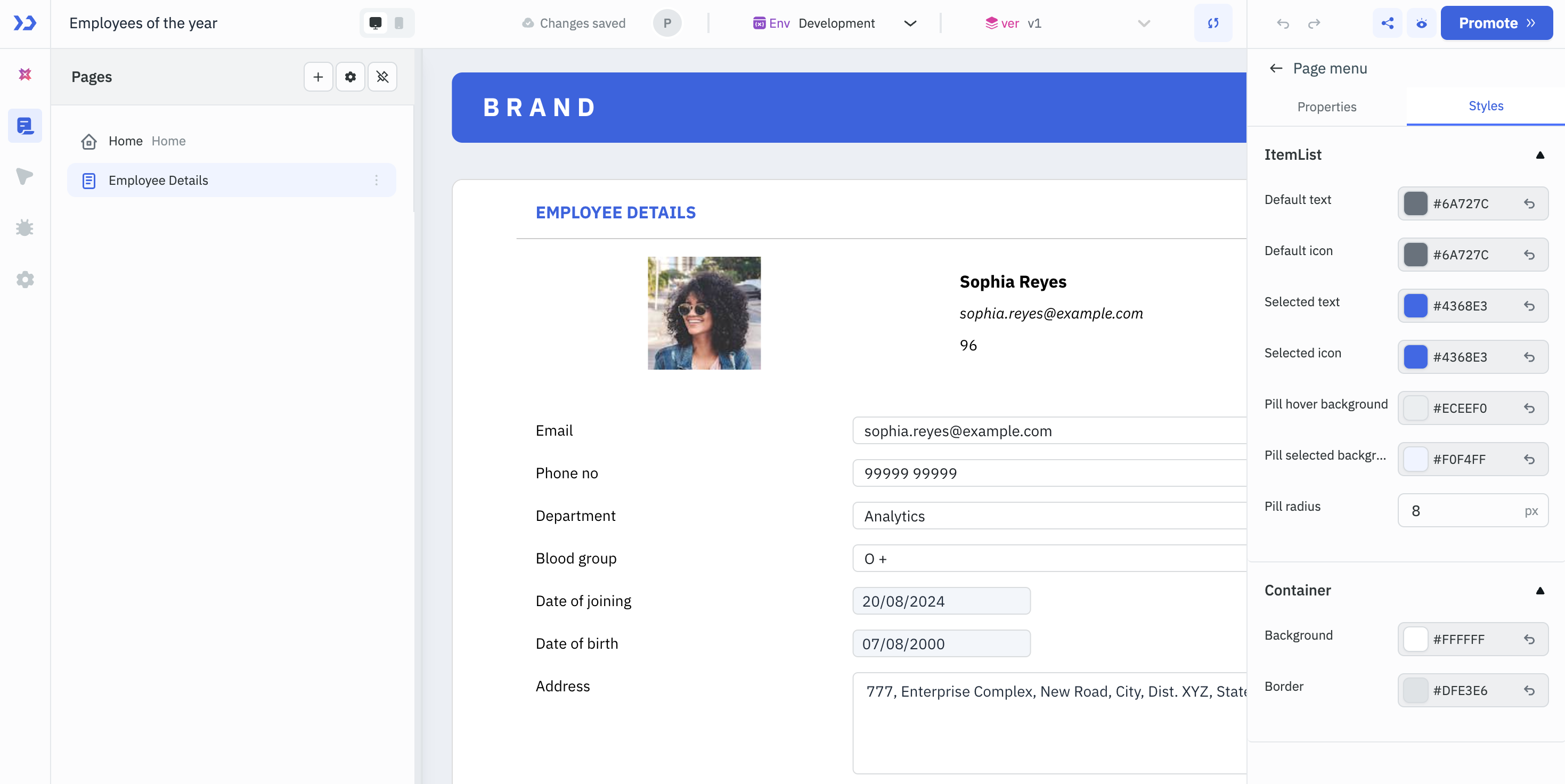The height and width of the screenshot is (784, 1565).
Task: Open app preview eye icon
Action: click(1422, 23)
